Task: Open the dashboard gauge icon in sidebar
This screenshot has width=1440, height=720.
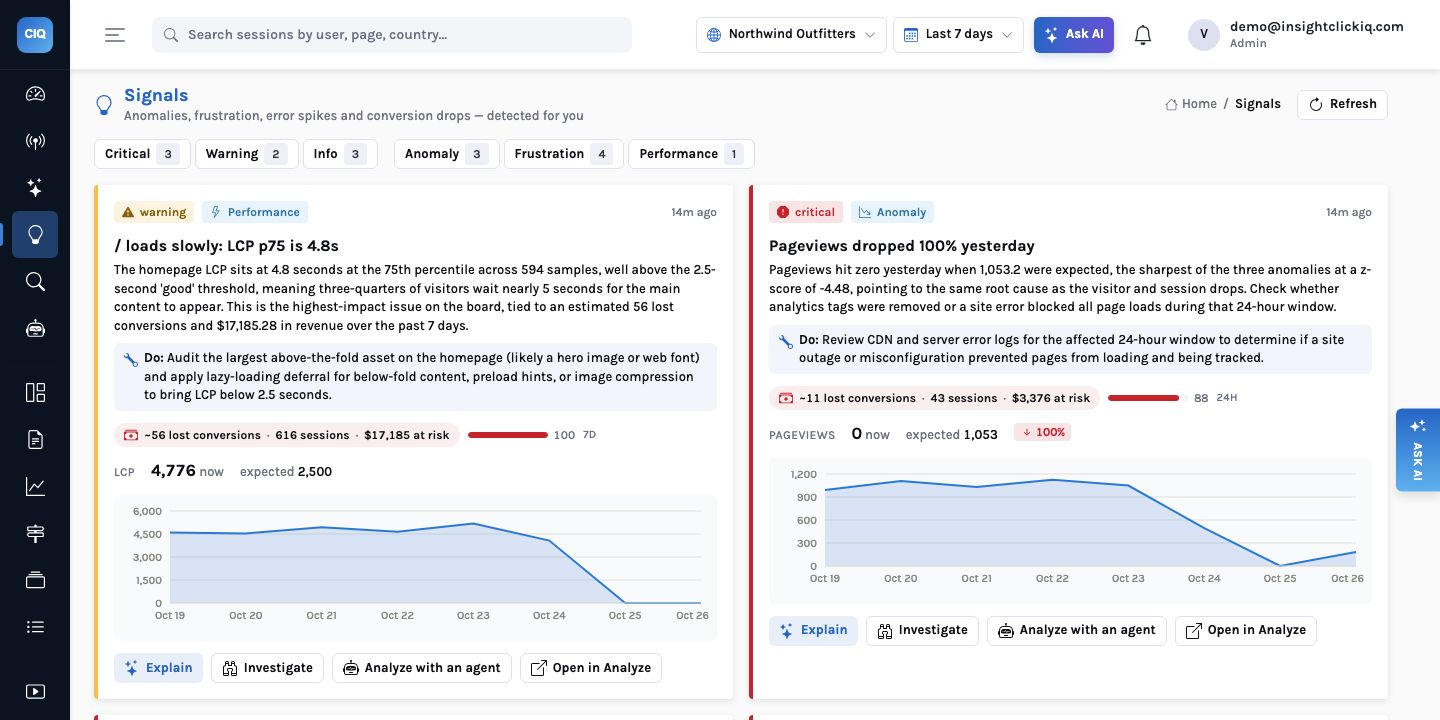Action: pyautogui.click(x=35, y=94)
